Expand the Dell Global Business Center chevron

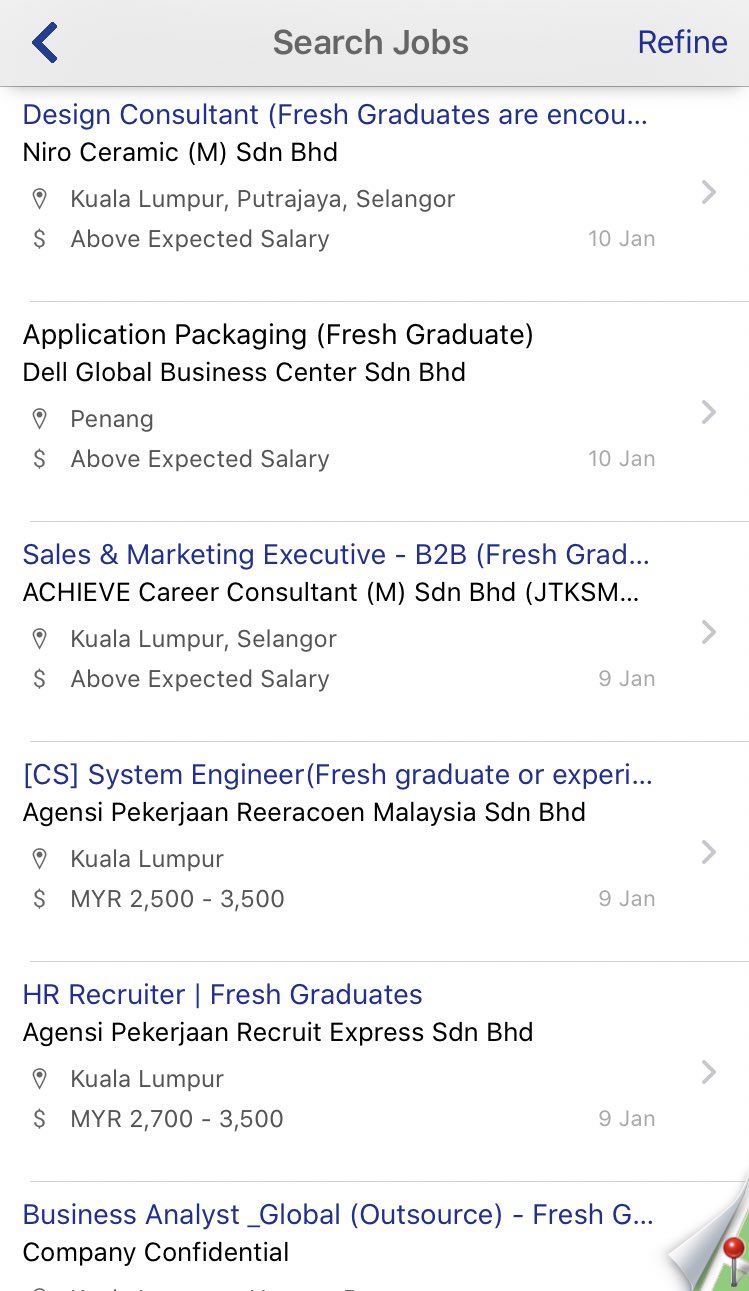pyautogui.click(x=709, y=412)
